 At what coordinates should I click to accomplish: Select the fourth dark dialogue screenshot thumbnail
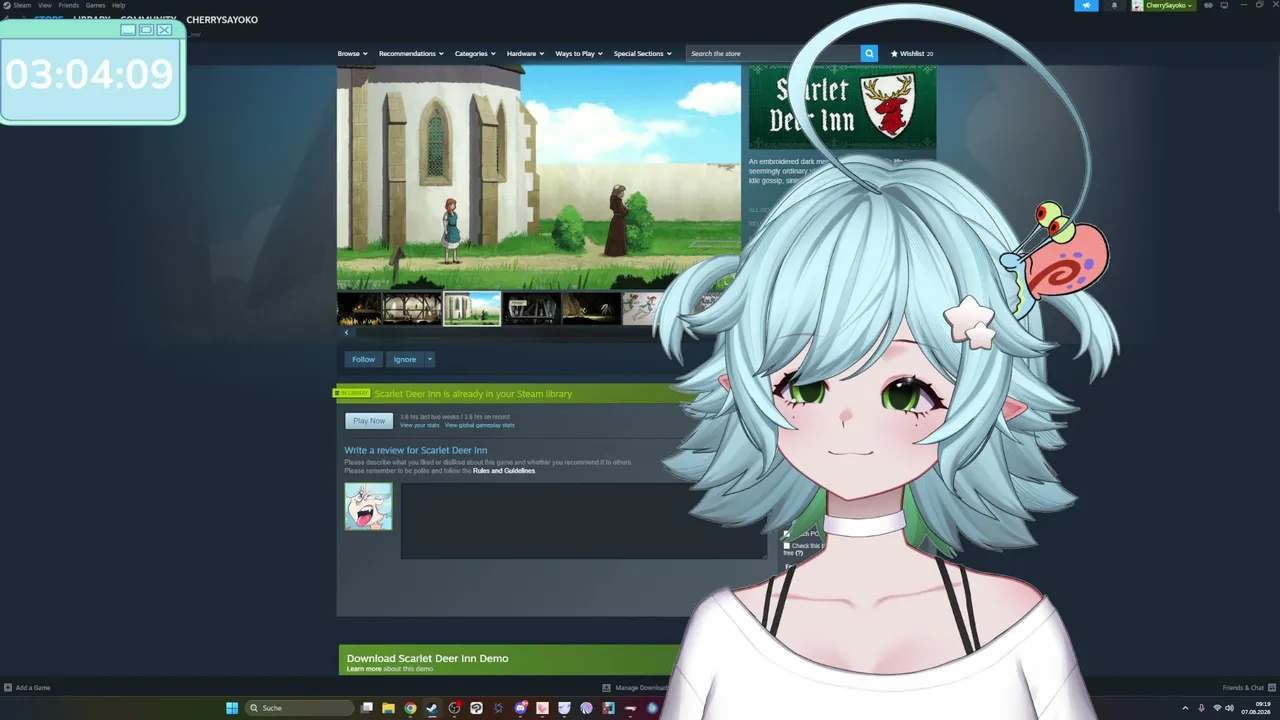click(x=531, y=309)
